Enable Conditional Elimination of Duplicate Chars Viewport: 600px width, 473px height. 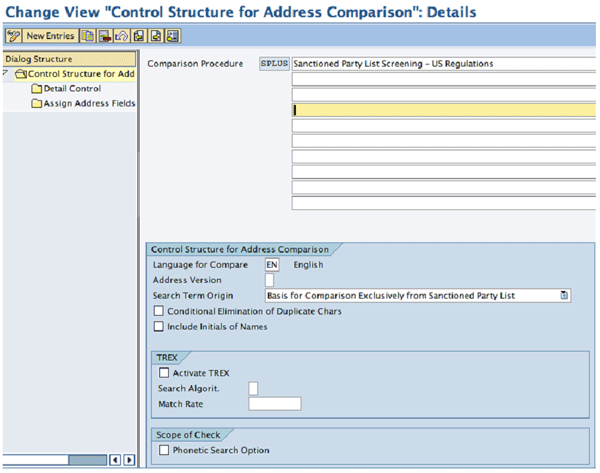click(158, 312)
